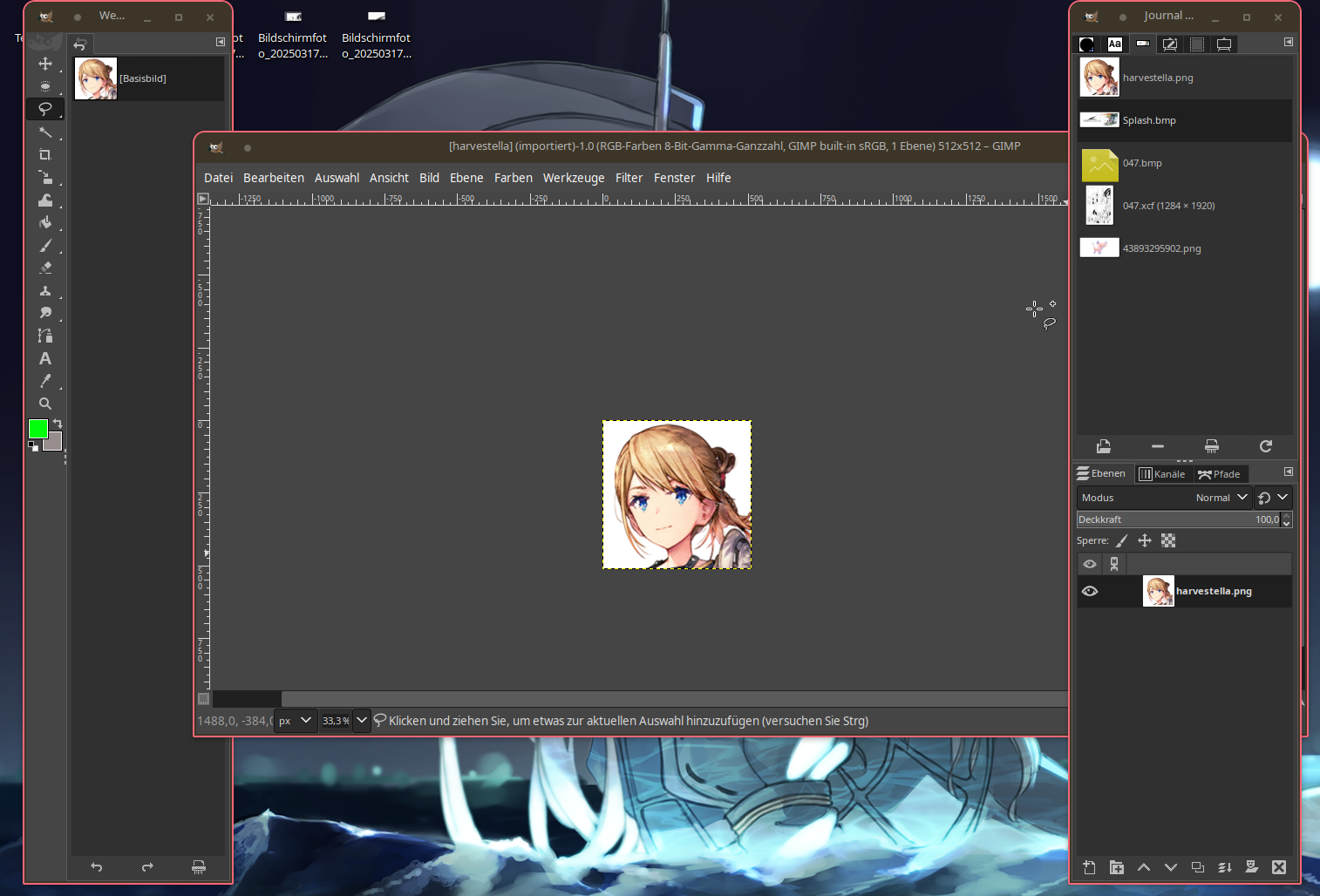Image resolution: width=1320 pixels, height=896 pixels.
Task: Toggle the position and size lock
Action: pos(1145,540)
